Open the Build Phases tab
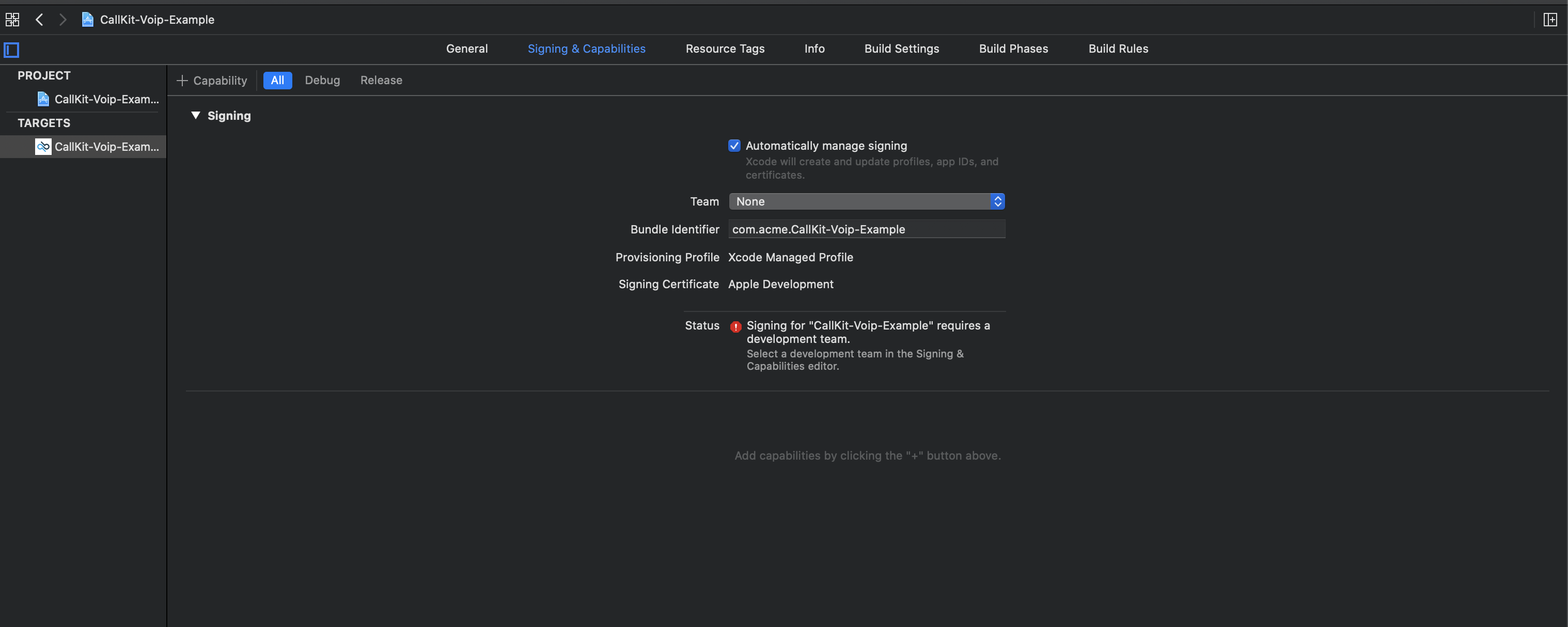The height and width of the screenshot is (627, 1568). [1013, 49]
